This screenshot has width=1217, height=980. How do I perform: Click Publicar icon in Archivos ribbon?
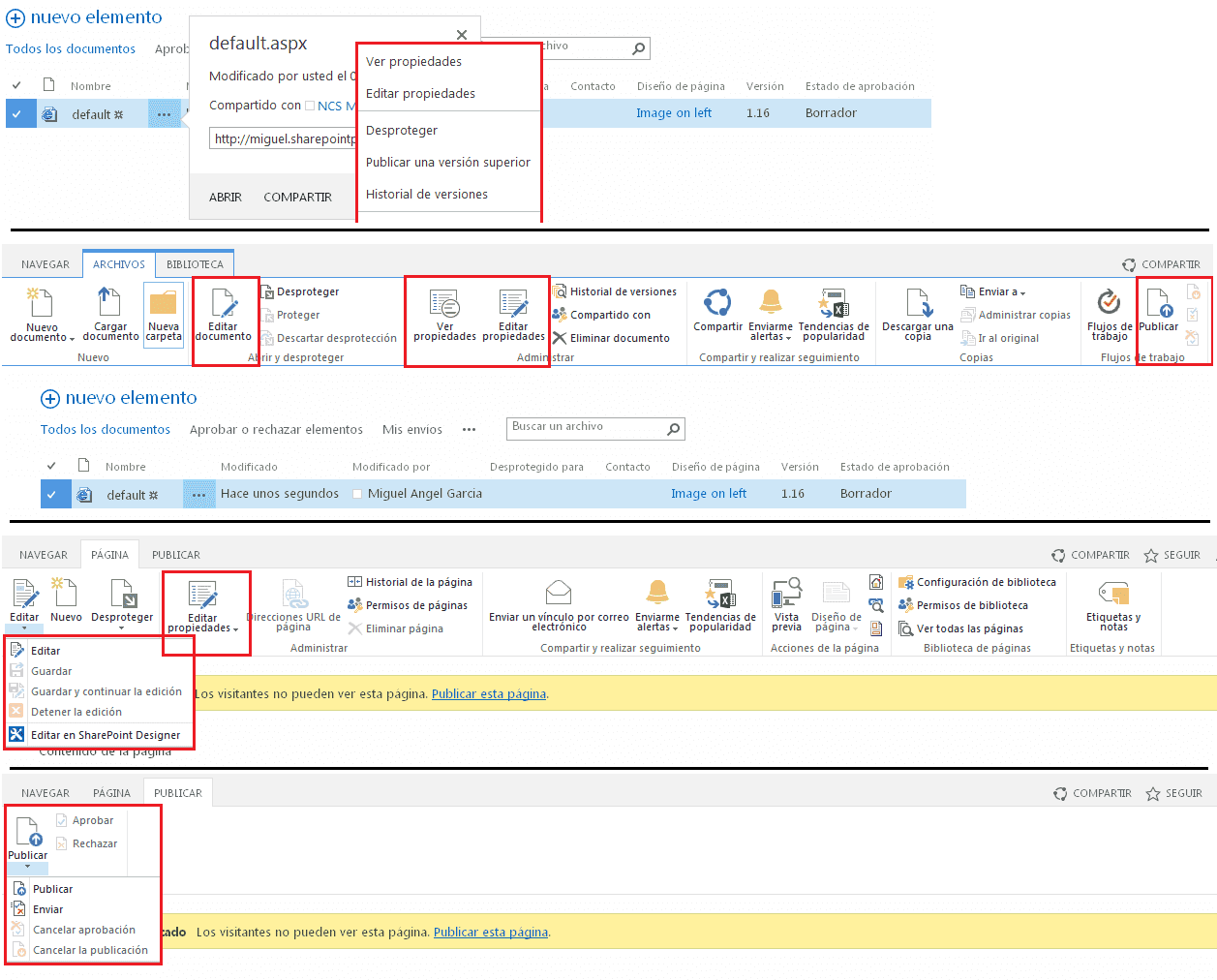(x=1158, y=303)
